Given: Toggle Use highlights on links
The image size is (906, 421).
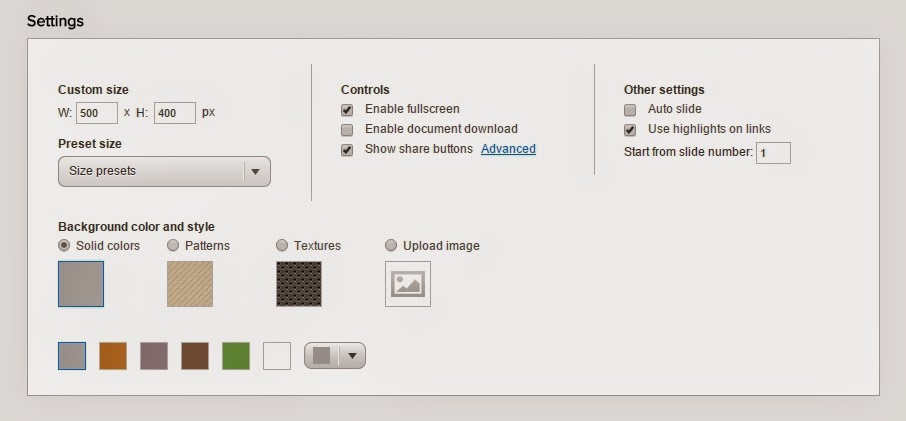Looking at the screenshot, I should (630, 130).
